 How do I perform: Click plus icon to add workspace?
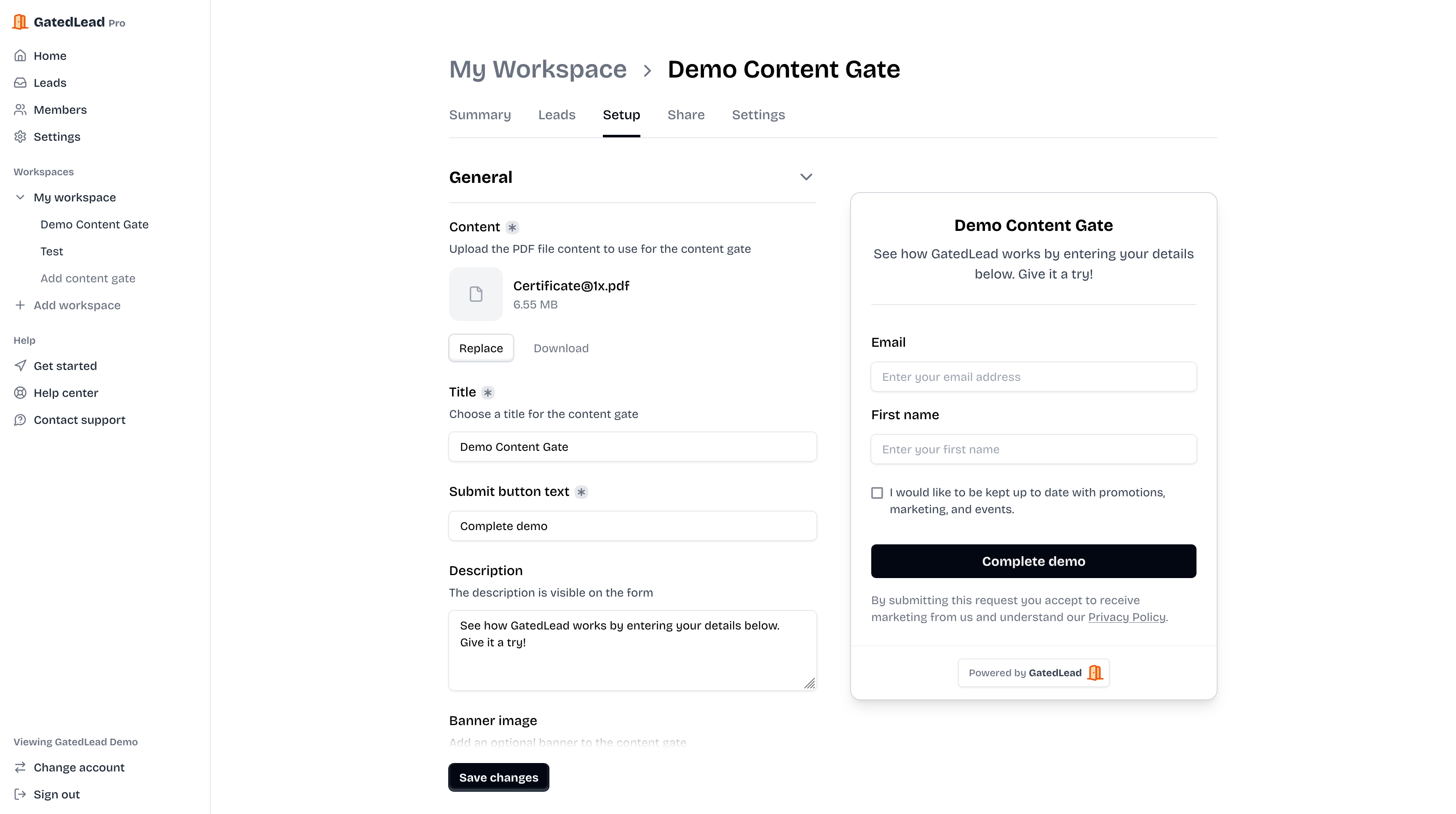(x=20, y=305)
